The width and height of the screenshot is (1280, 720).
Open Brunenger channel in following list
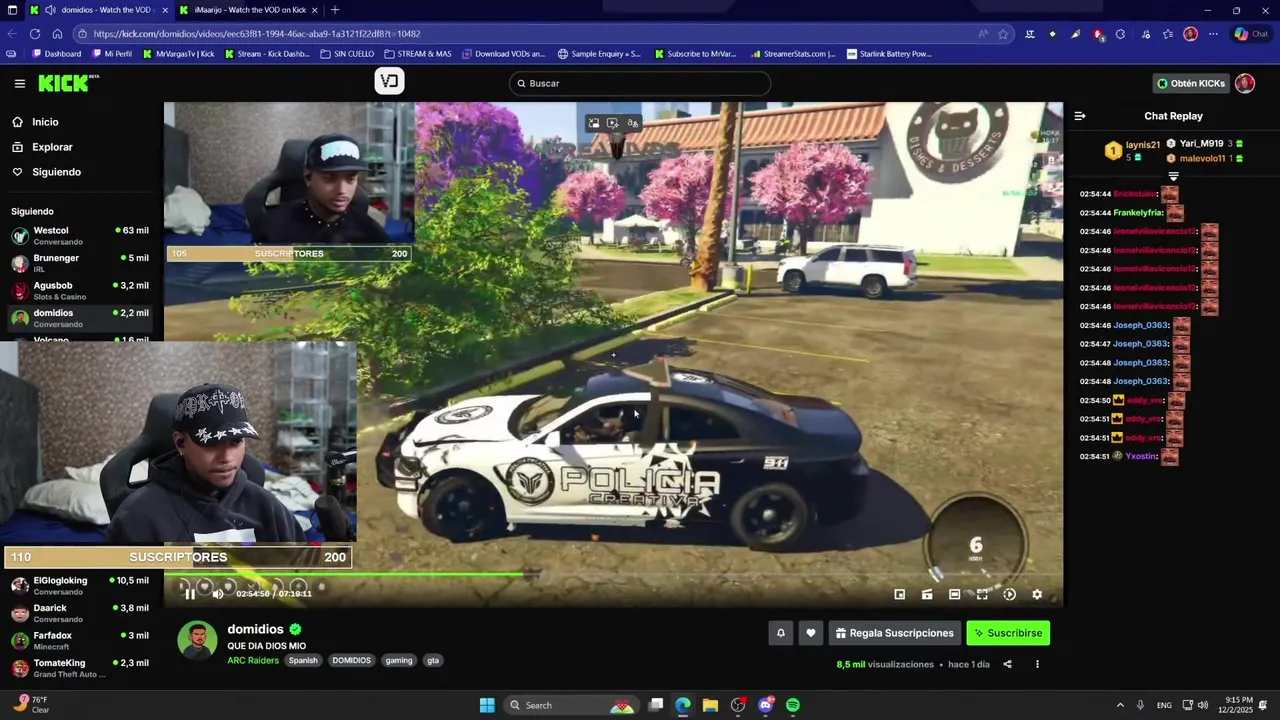pos(80,263)
